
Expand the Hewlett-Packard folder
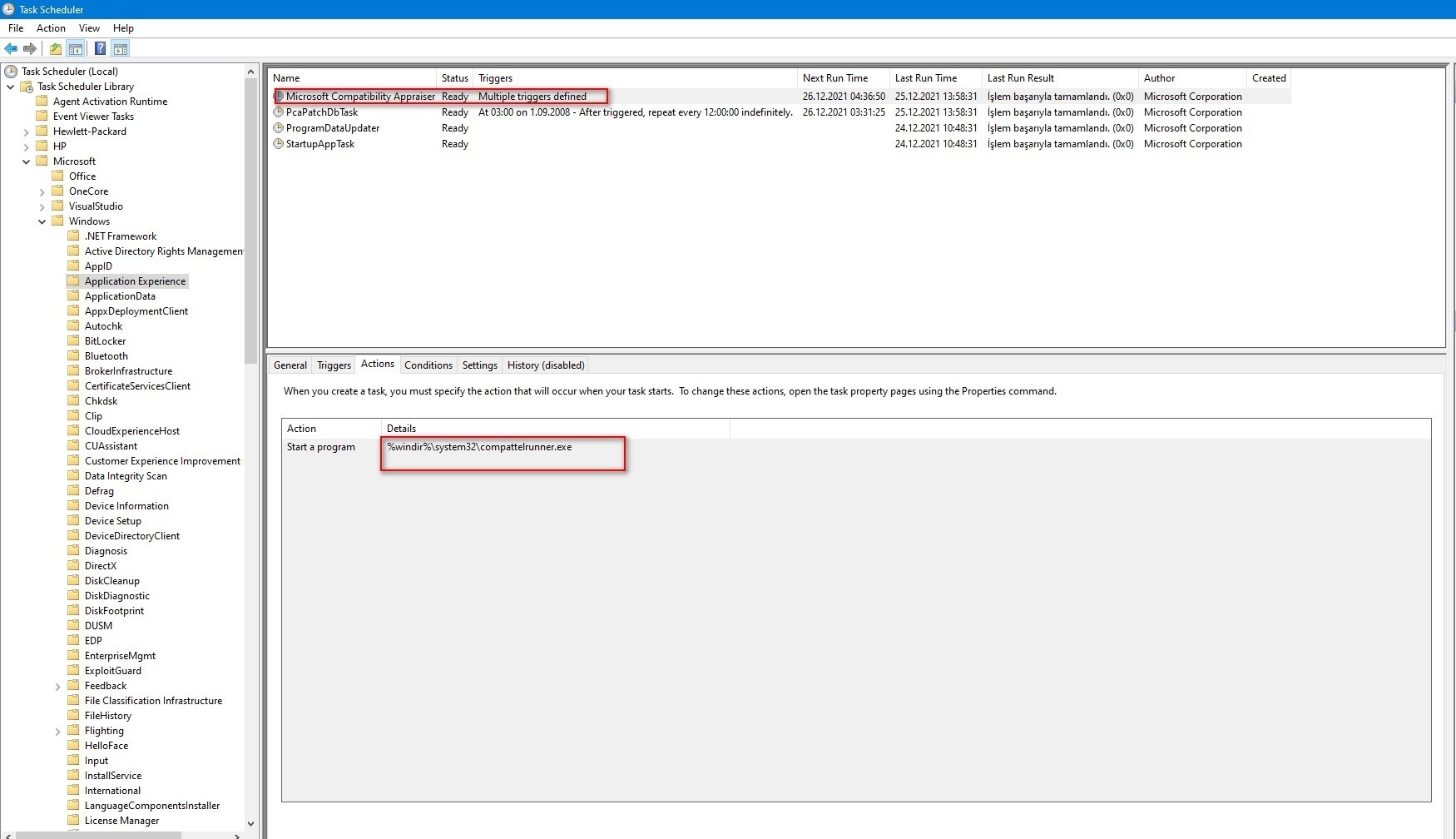point(27,132)
